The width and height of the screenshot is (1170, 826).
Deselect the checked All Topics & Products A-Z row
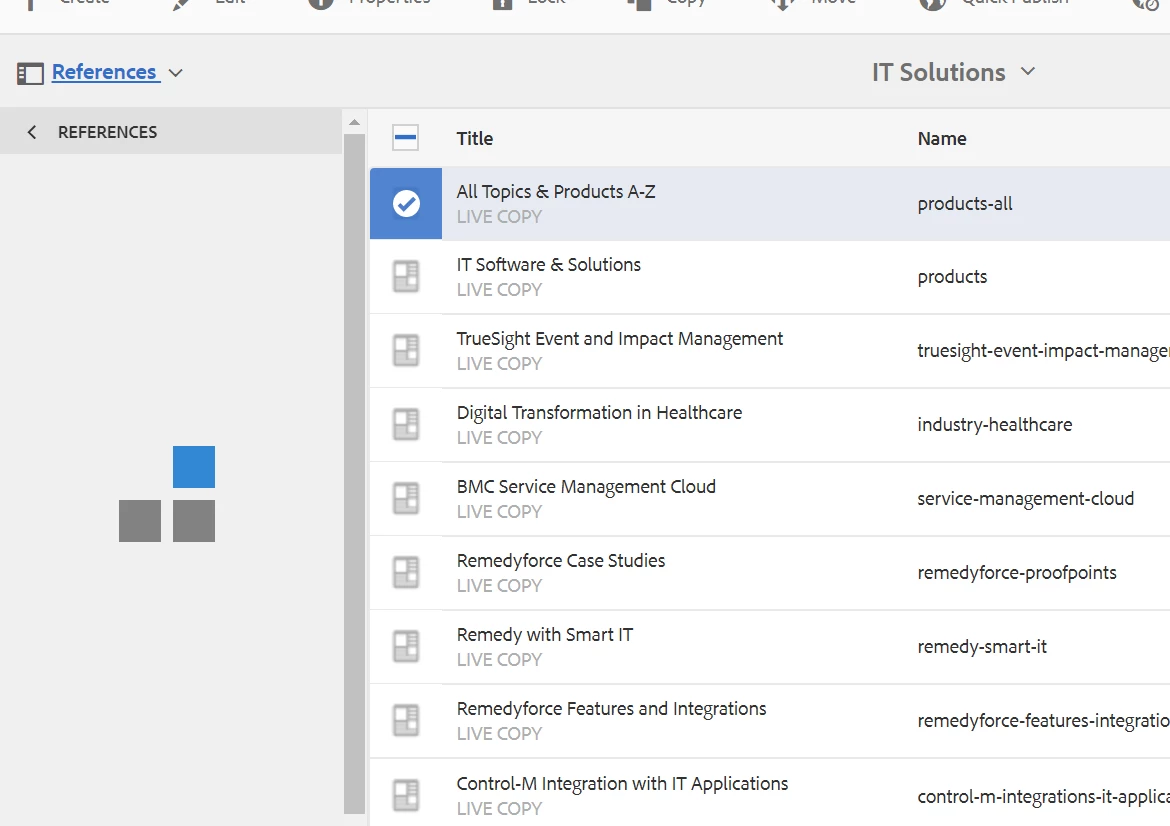tap(405, 204)
